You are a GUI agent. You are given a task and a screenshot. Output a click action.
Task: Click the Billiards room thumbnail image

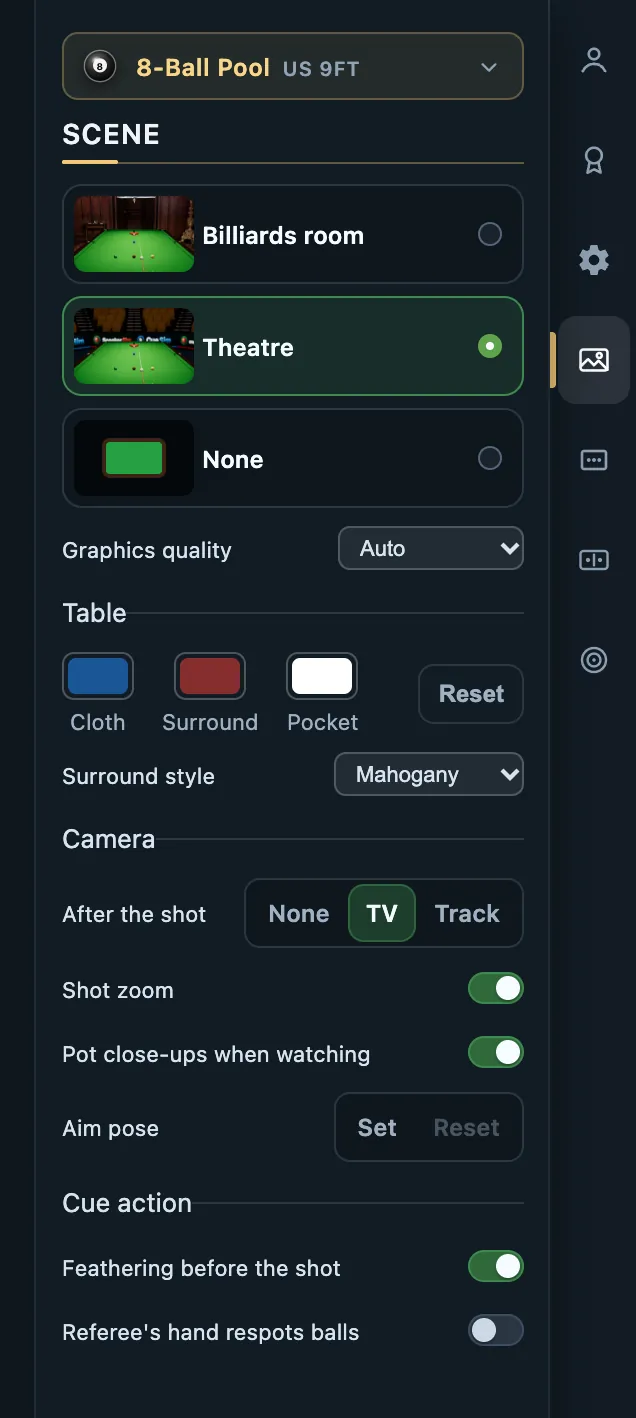pyautogui.click(x=134, y=234)
